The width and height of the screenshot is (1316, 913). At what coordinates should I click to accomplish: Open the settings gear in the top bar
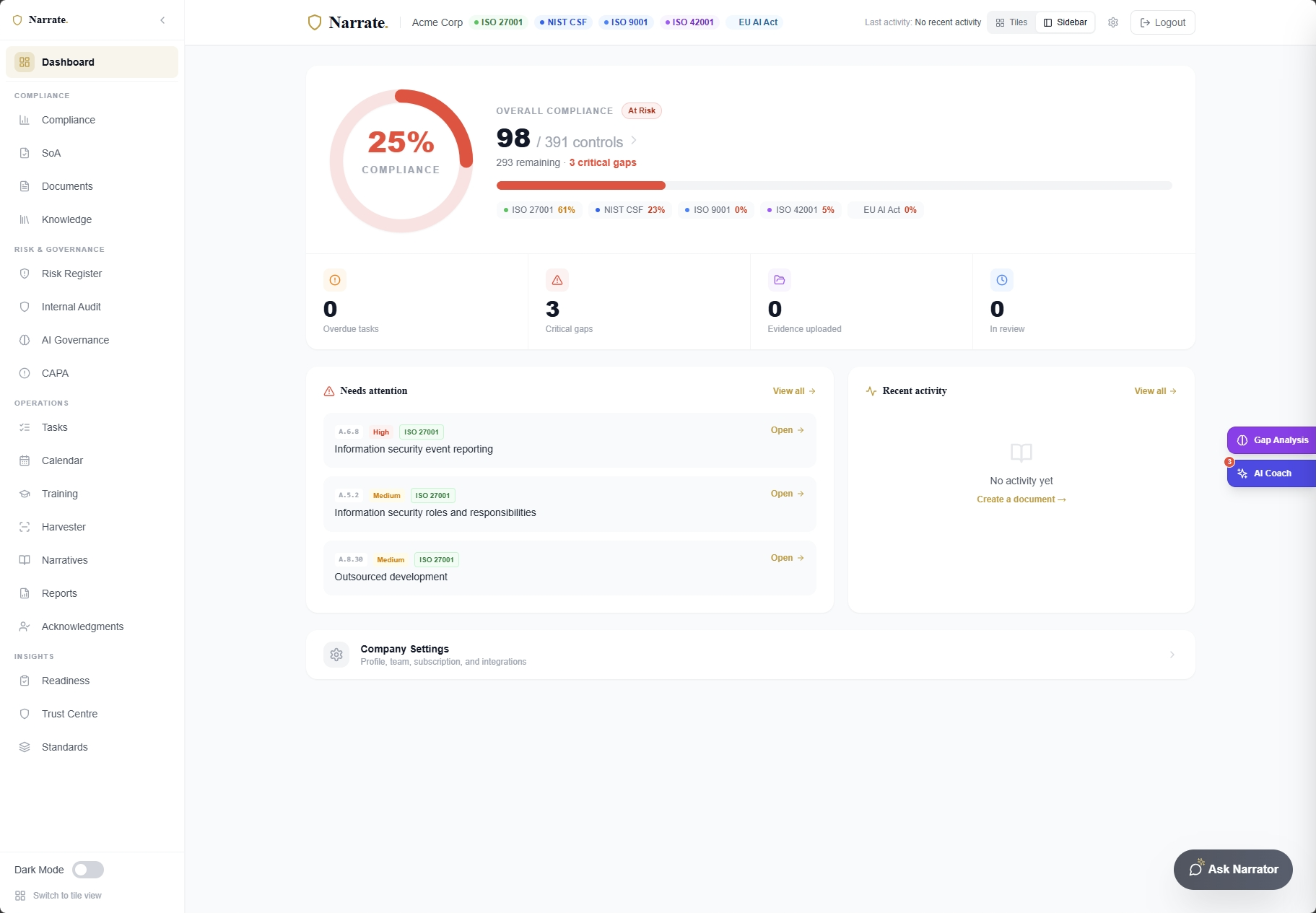[1112, 22]
